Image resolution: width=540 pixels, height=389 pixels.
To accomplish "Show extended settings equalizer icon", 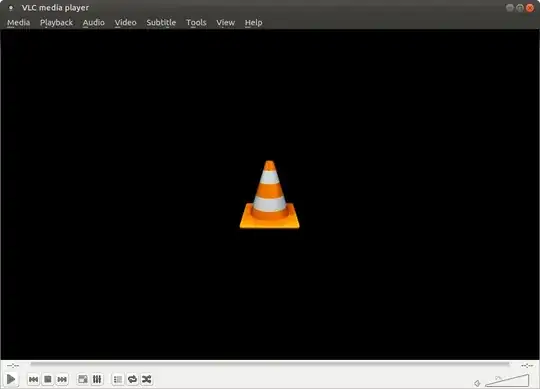I will pyautogui.click(x=97, y=379).
